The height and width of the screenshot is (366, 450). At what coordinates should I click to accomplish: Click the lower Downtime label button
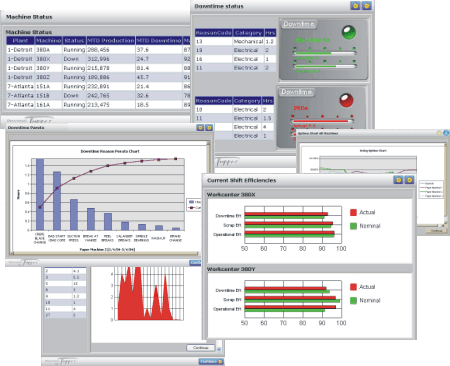pyautogui.click(x=297, y=92)
